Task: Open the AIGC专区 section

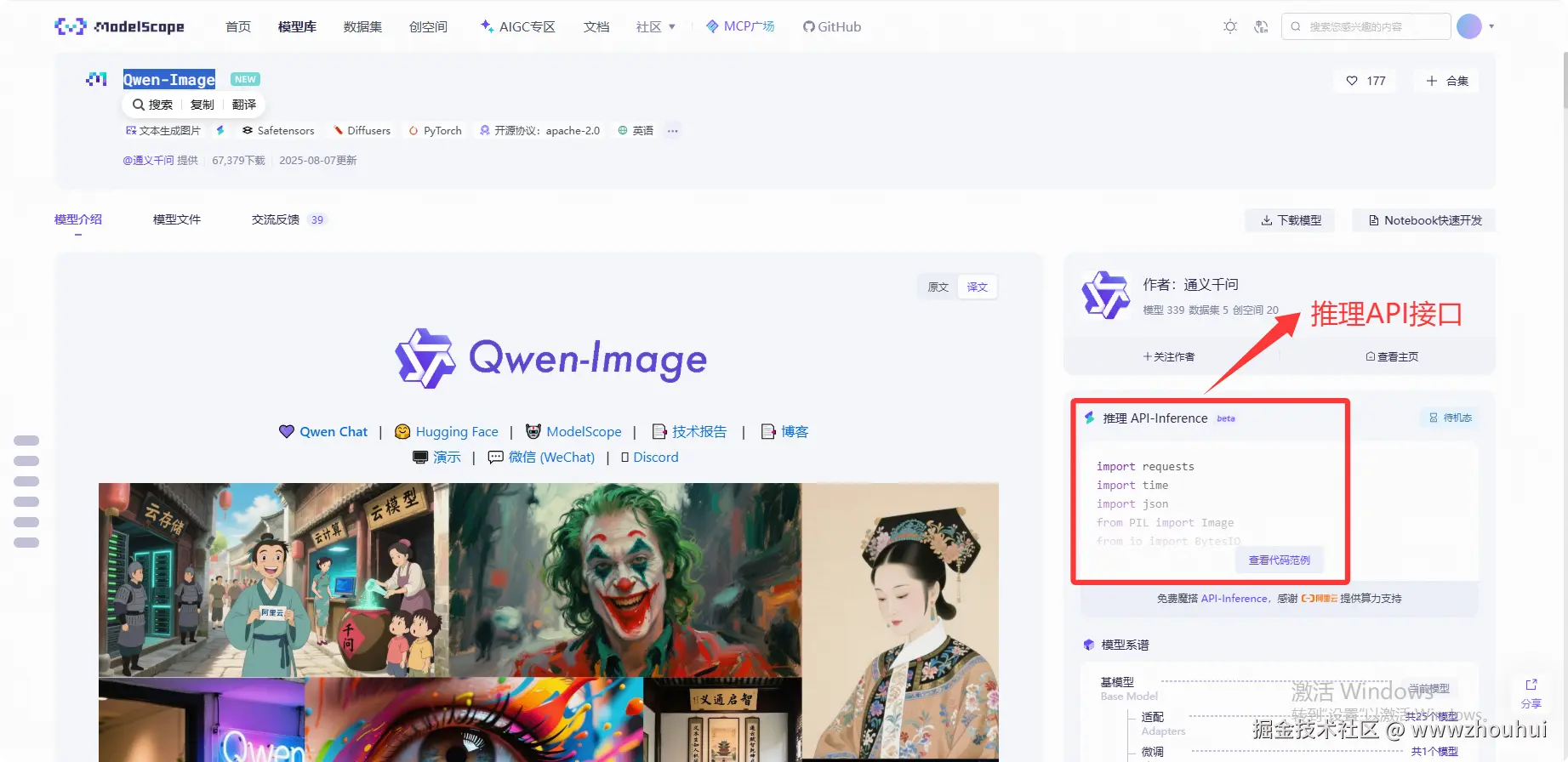Action: point(518,26)
